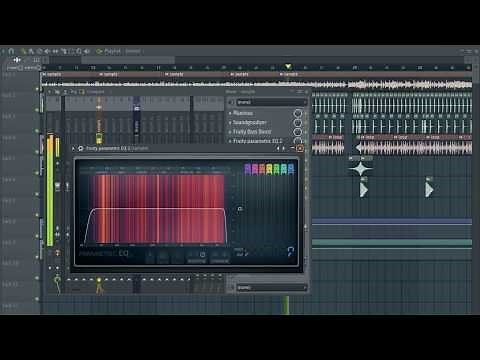Mute playlist Track 1 with its green LED

point(37,89)
